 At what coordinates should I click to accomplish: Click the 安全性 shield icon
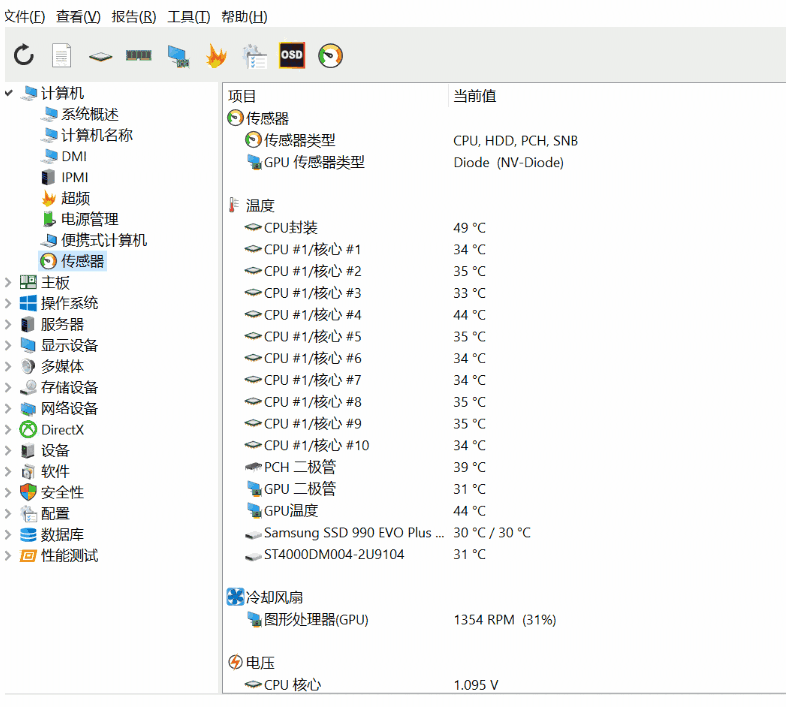point(28,493)
